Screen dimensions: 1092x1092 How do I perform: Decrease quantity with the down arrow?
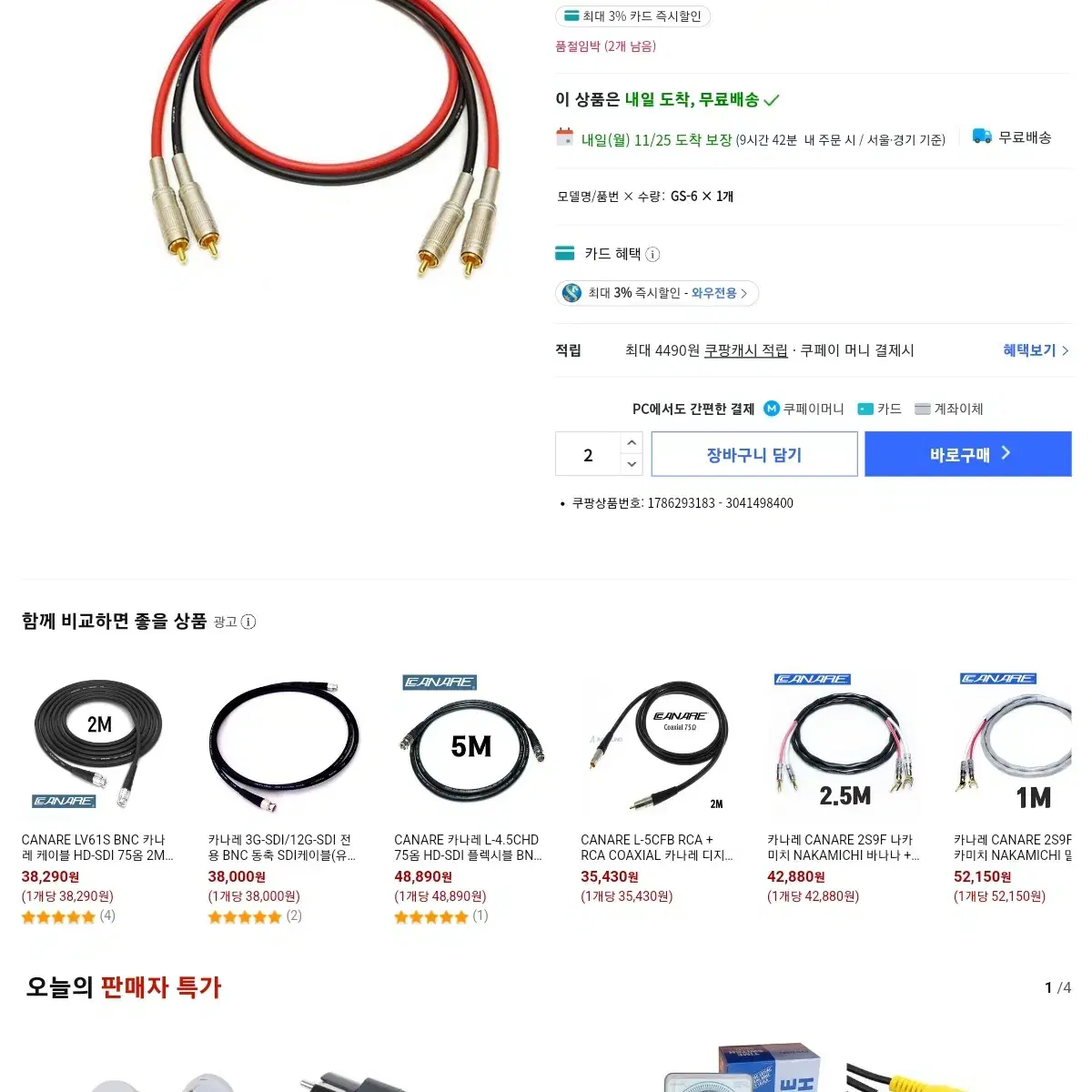(x=632, y=464)
